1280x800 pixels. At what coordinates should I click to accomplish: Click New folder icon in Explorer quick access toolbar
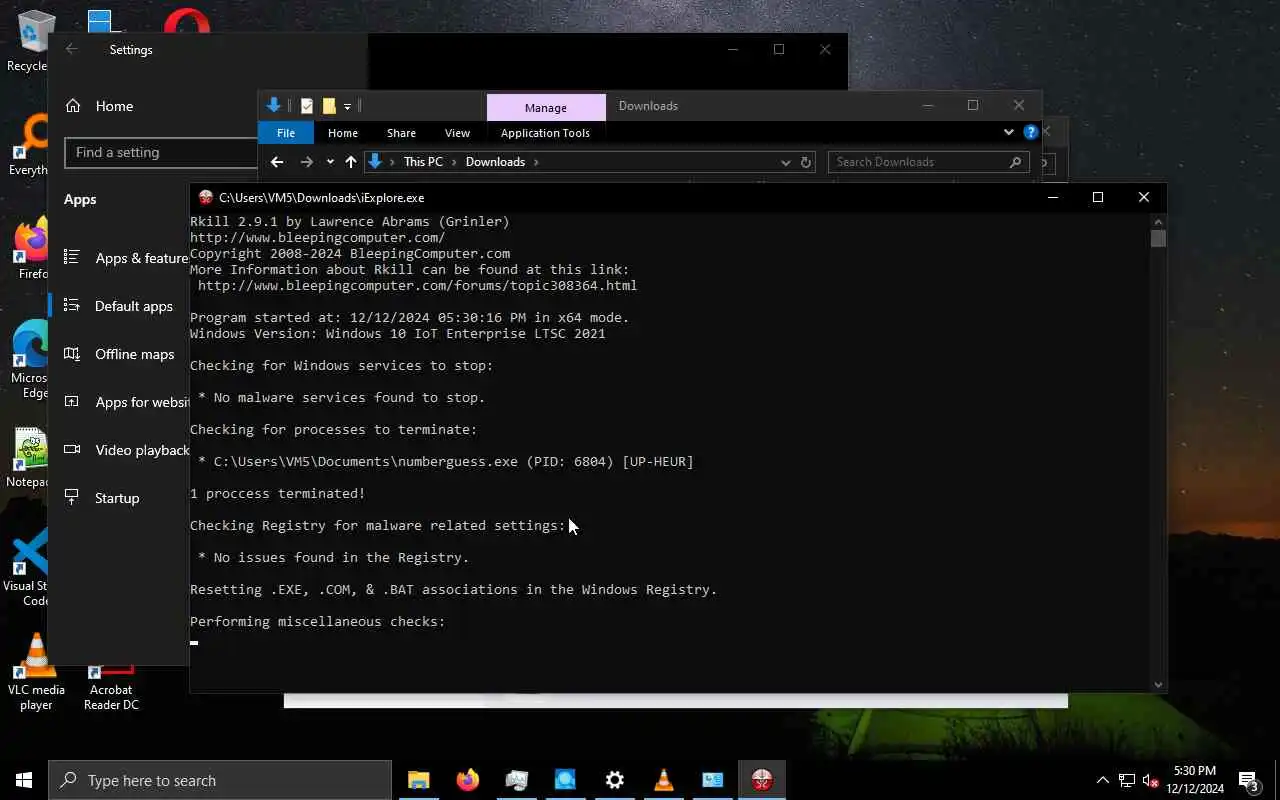pos(329,106)
